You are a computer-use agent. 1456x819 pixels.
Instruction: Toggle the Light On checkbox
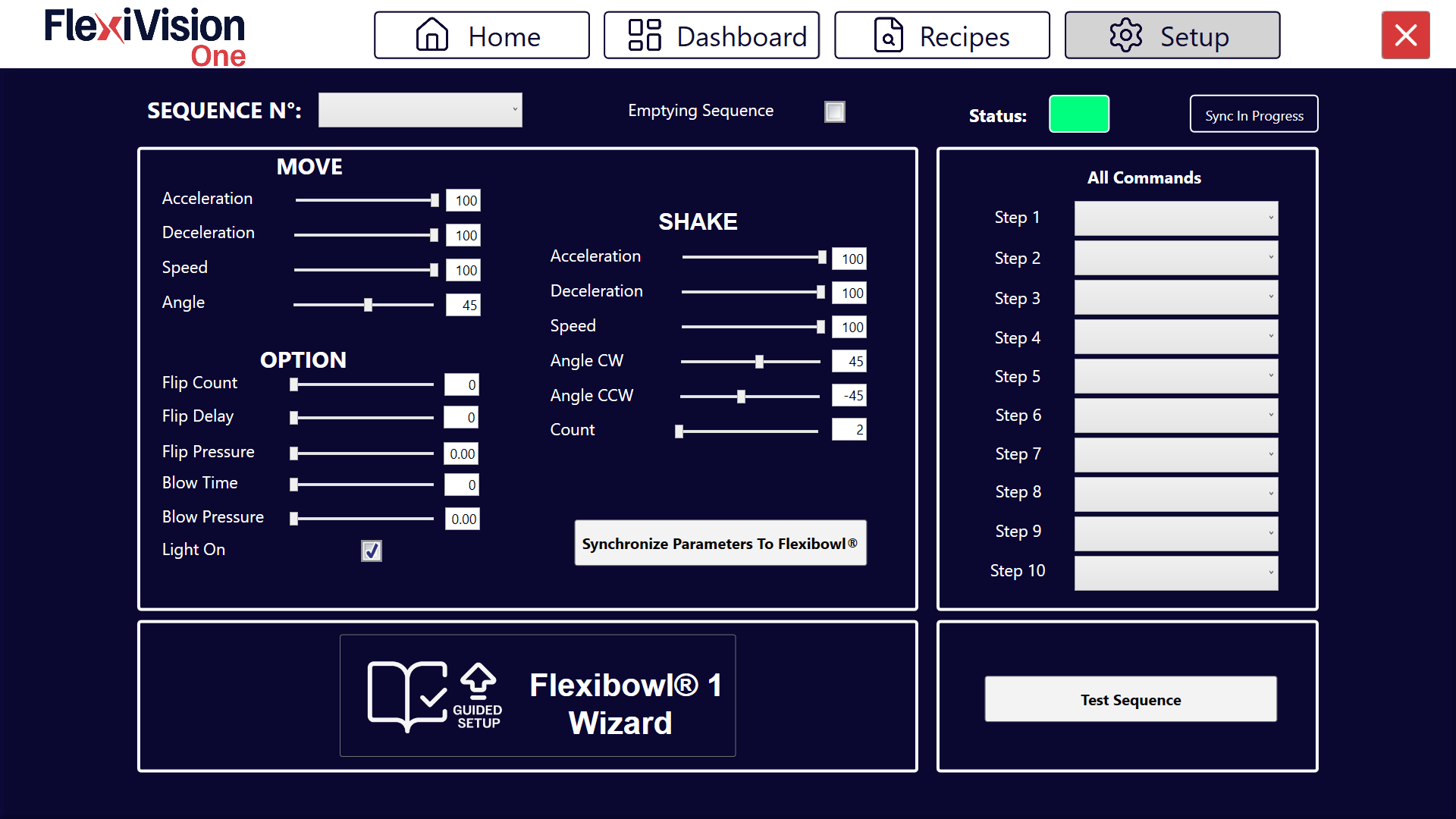pos(372,551)
